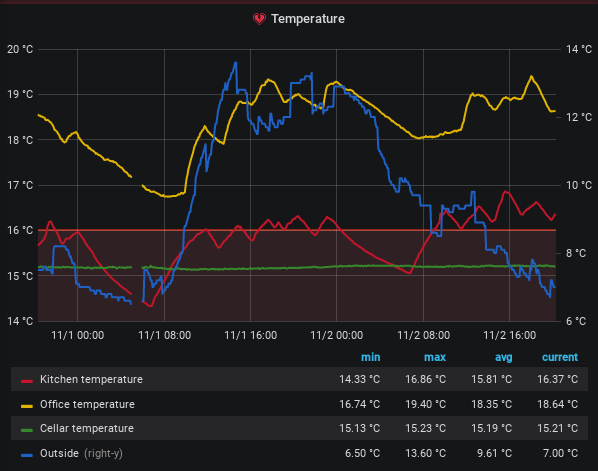Click the Outside avg value 9.61 °C
598x471 pixels.
click(494, 453)
